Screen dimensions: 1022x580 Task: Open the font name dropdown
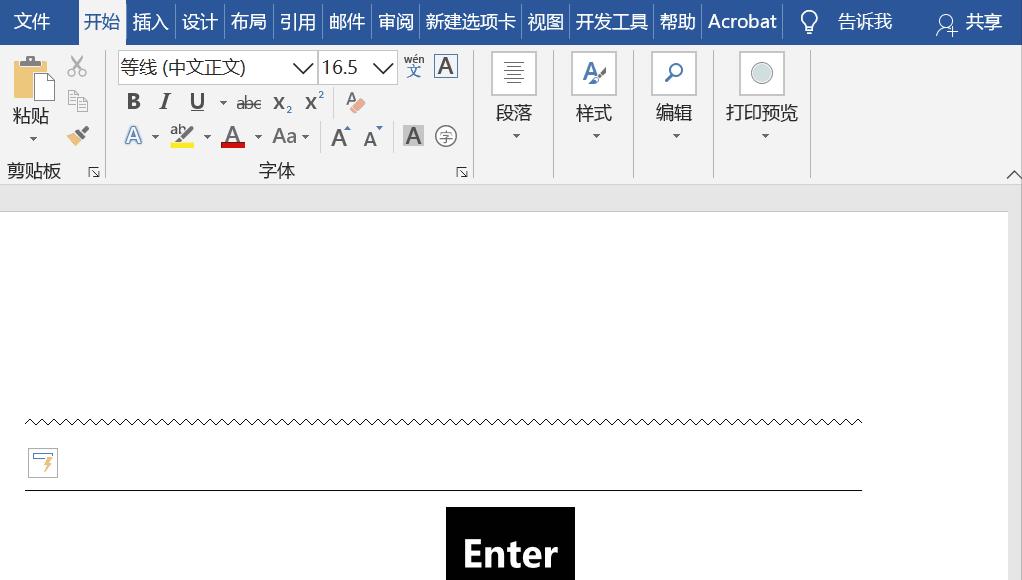[302, 67]
